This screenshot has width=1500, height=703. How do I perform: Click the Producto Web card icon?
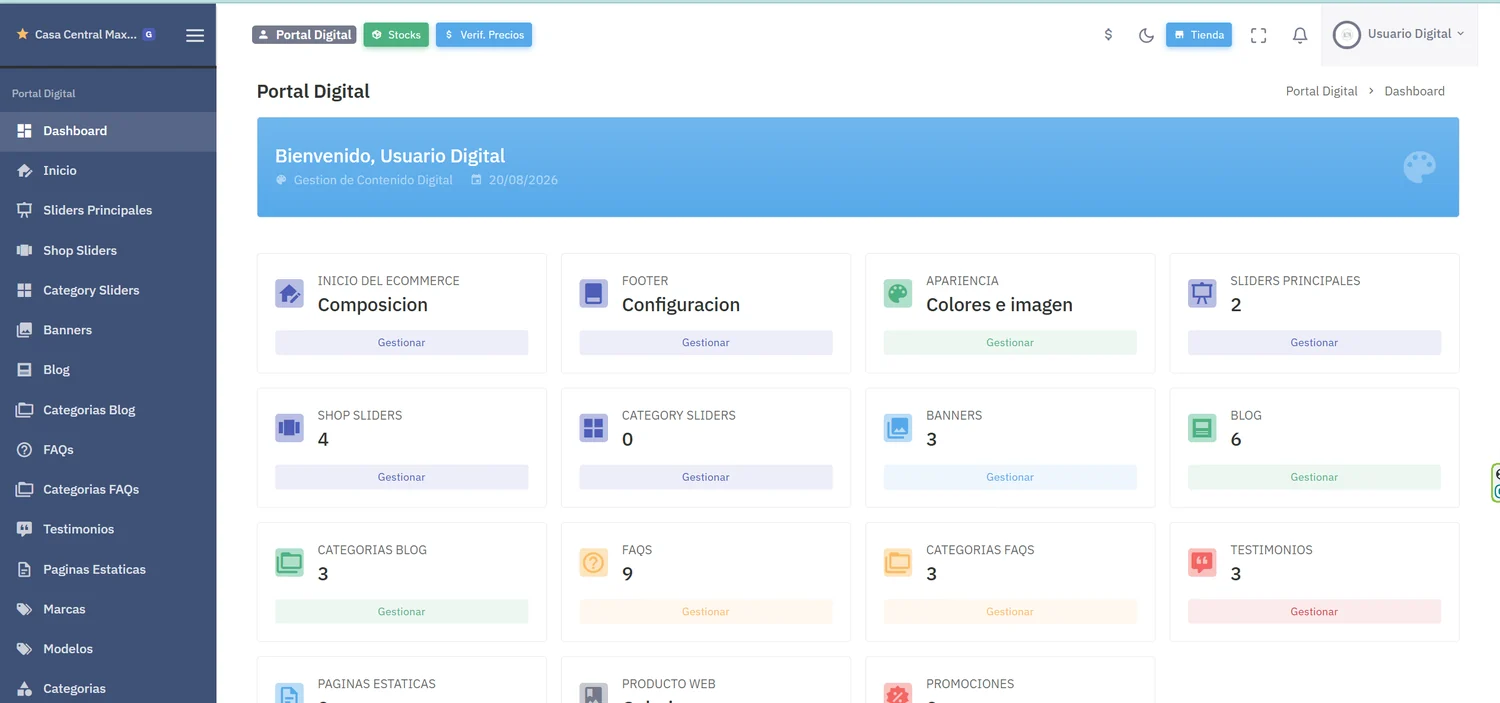[x=593, y=693]
